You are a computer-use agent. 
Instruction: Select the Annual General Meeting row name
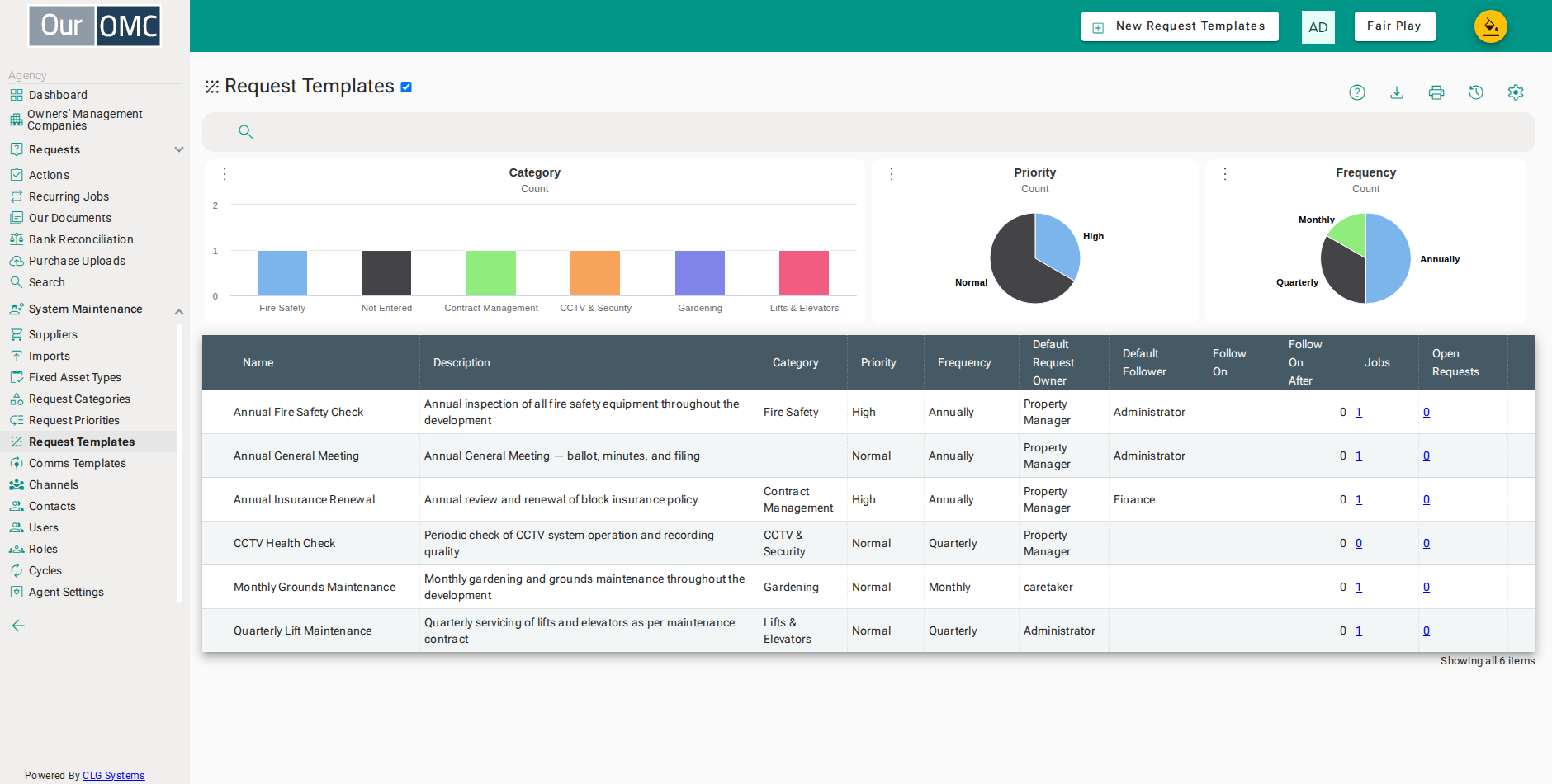coord(296,456)
